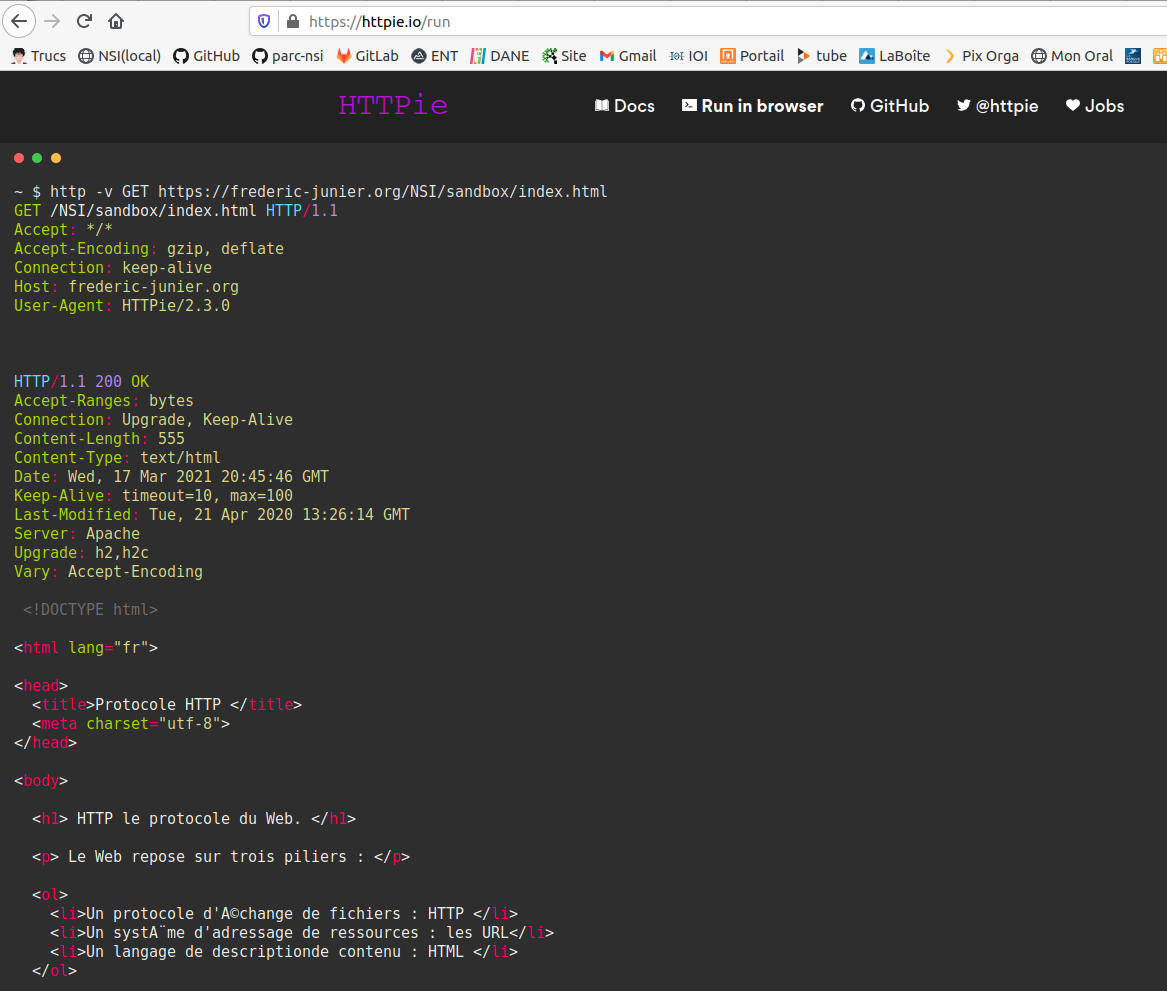Viewport: 1167px width, 991px height.
Task: Go to the browser Home icon
Action: pyautogui.click(x=116, y=22)
